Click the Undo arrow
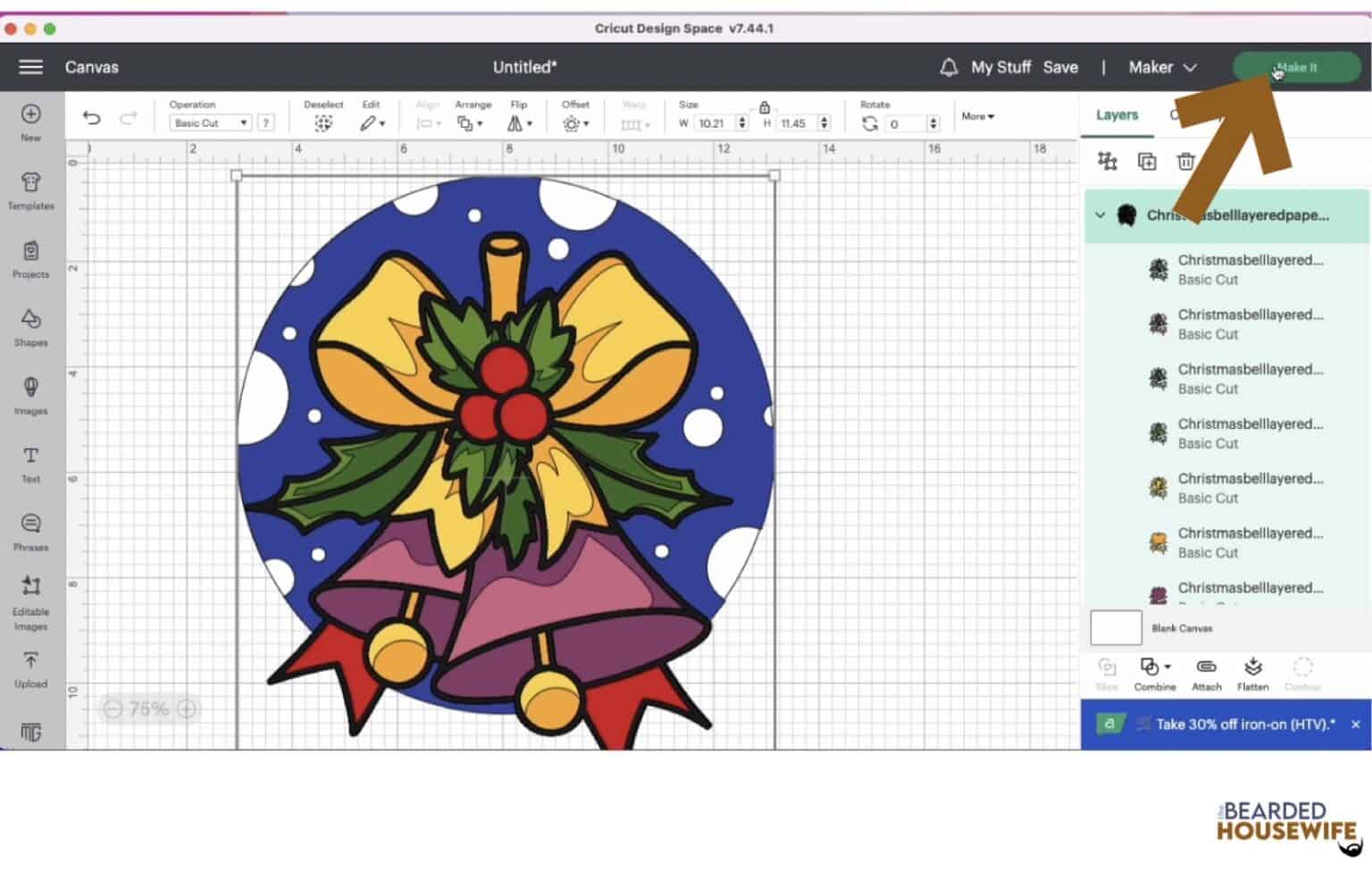Viewport: 1372px width, 872px height. click(90, 117)
